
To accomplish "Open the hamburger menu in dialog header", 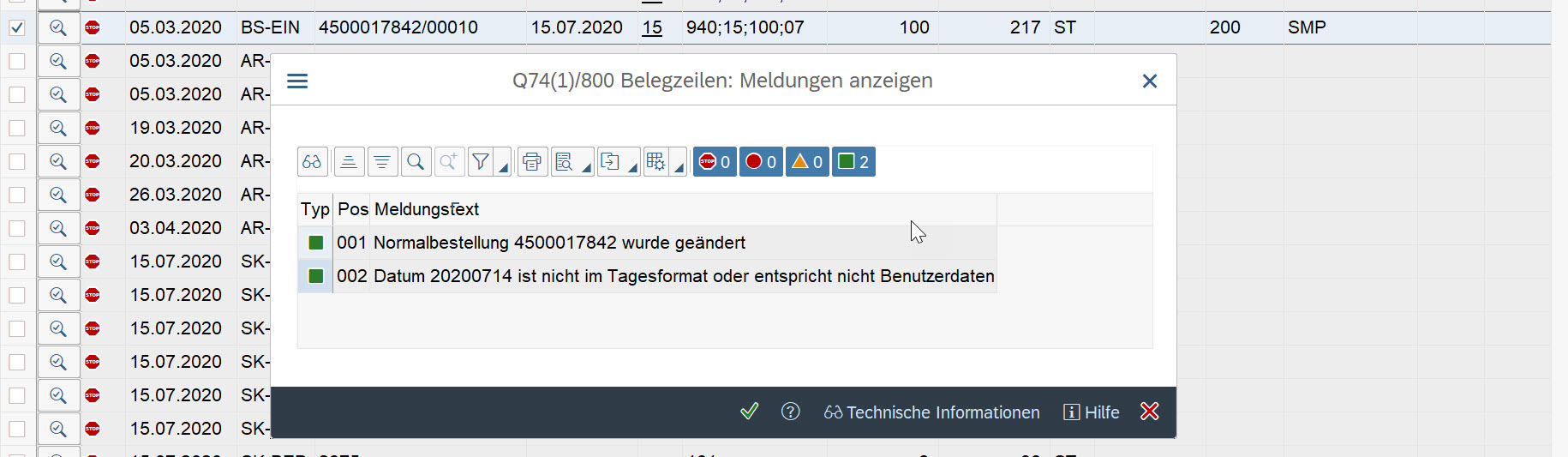I will click(x=297, y=81).
